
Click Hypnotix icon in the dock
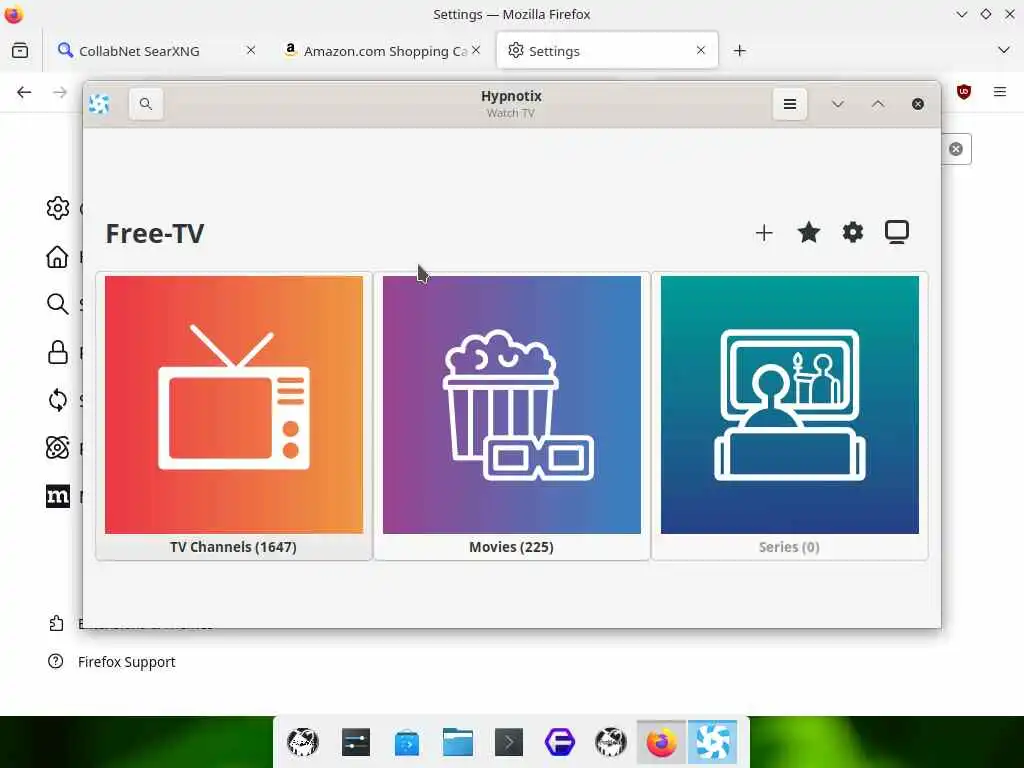[x=712, y=743]
